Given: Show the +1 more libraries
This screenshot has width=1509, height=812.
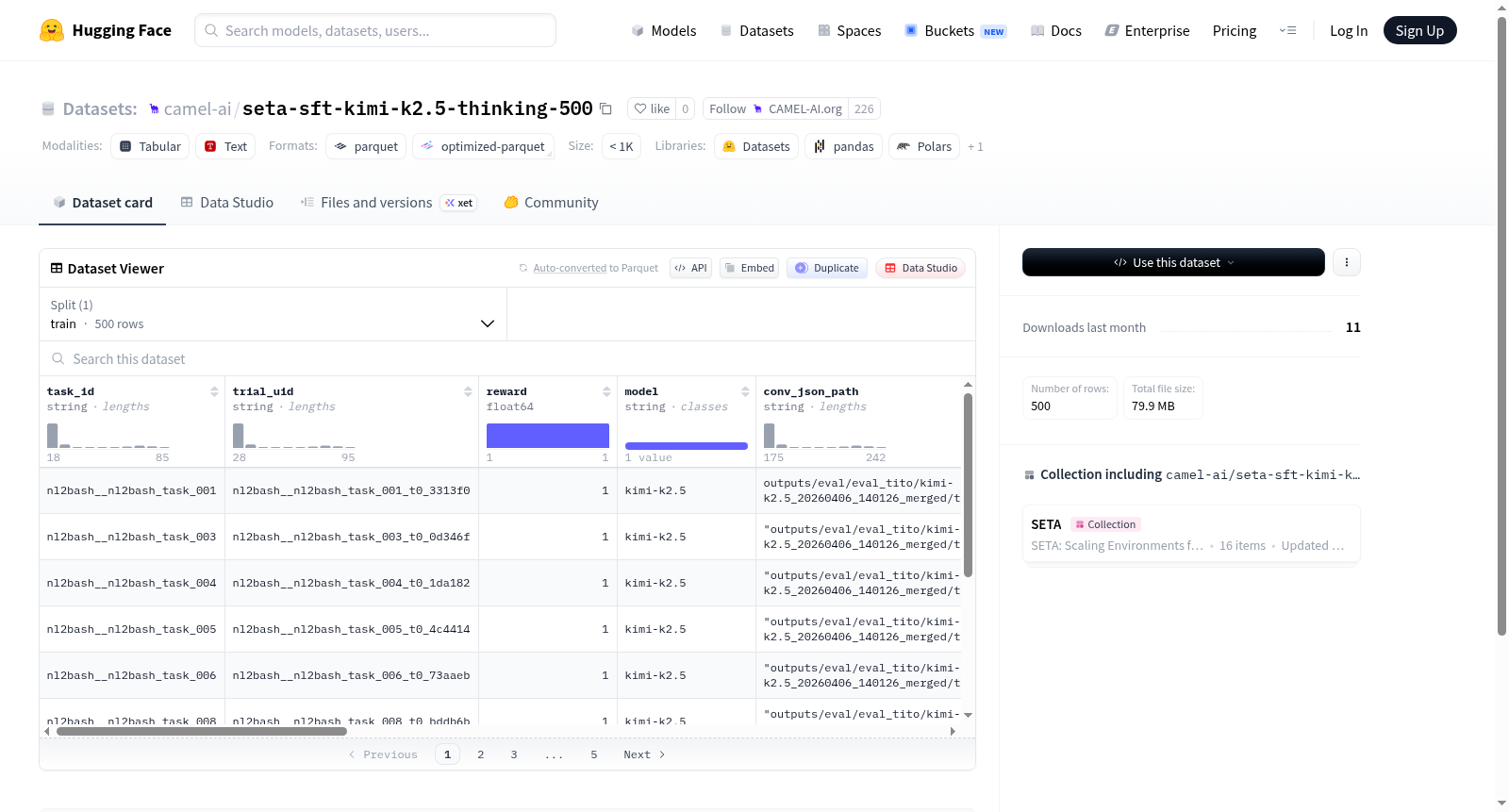Looking at the screenshot, I should 975,146.
